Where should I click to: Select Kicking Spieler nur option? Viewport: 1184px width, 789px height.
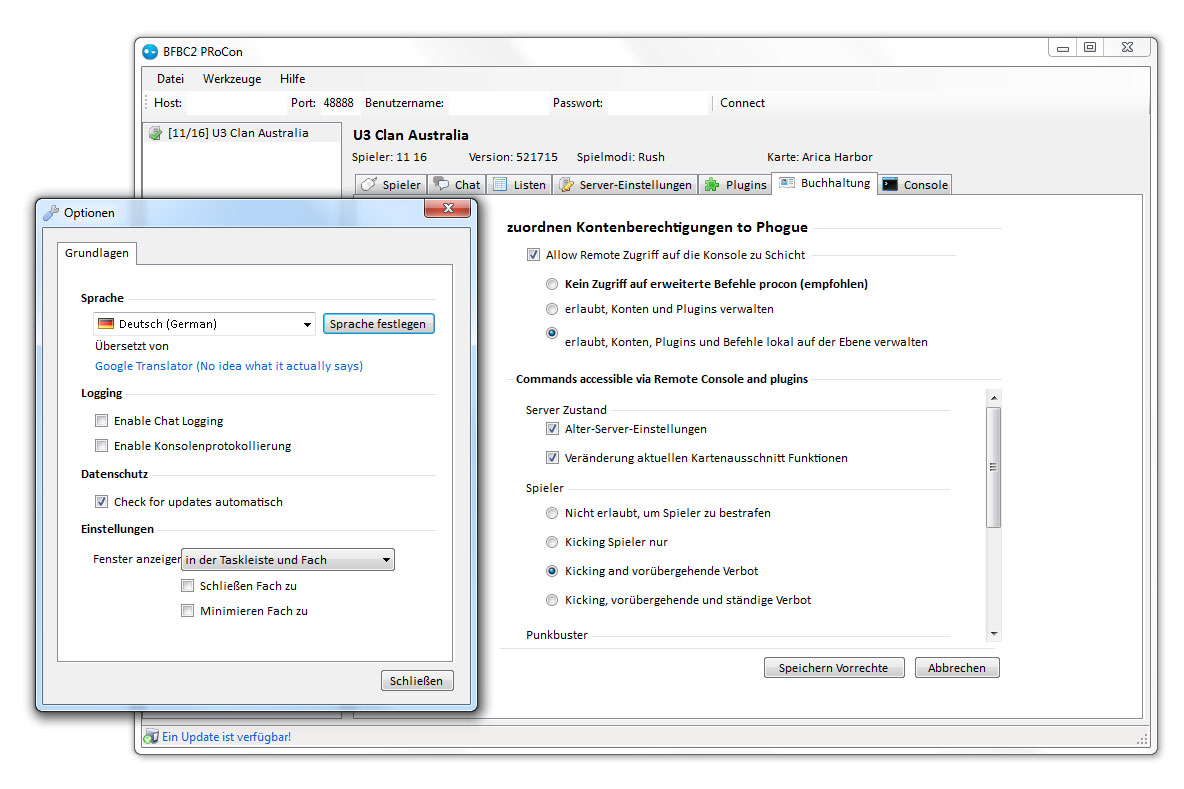(552, 542)
